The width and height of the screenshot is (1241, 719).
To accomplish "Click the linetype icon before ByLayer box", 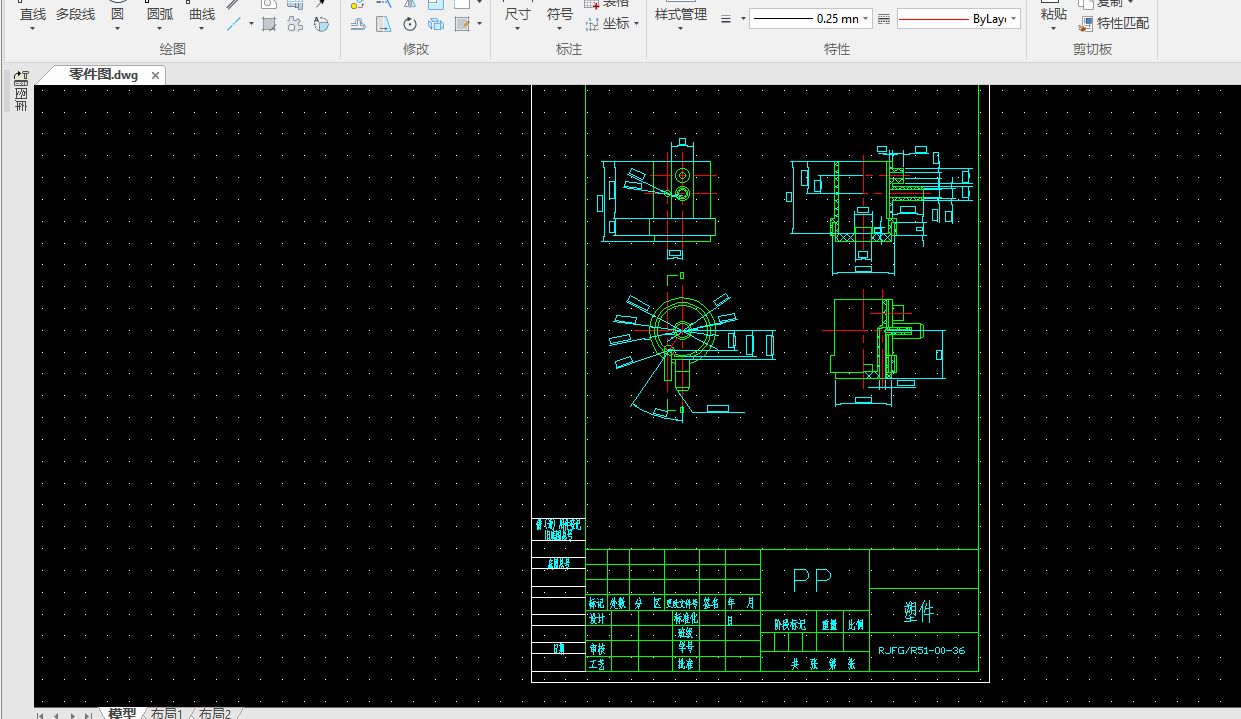I will coord(884,19).
